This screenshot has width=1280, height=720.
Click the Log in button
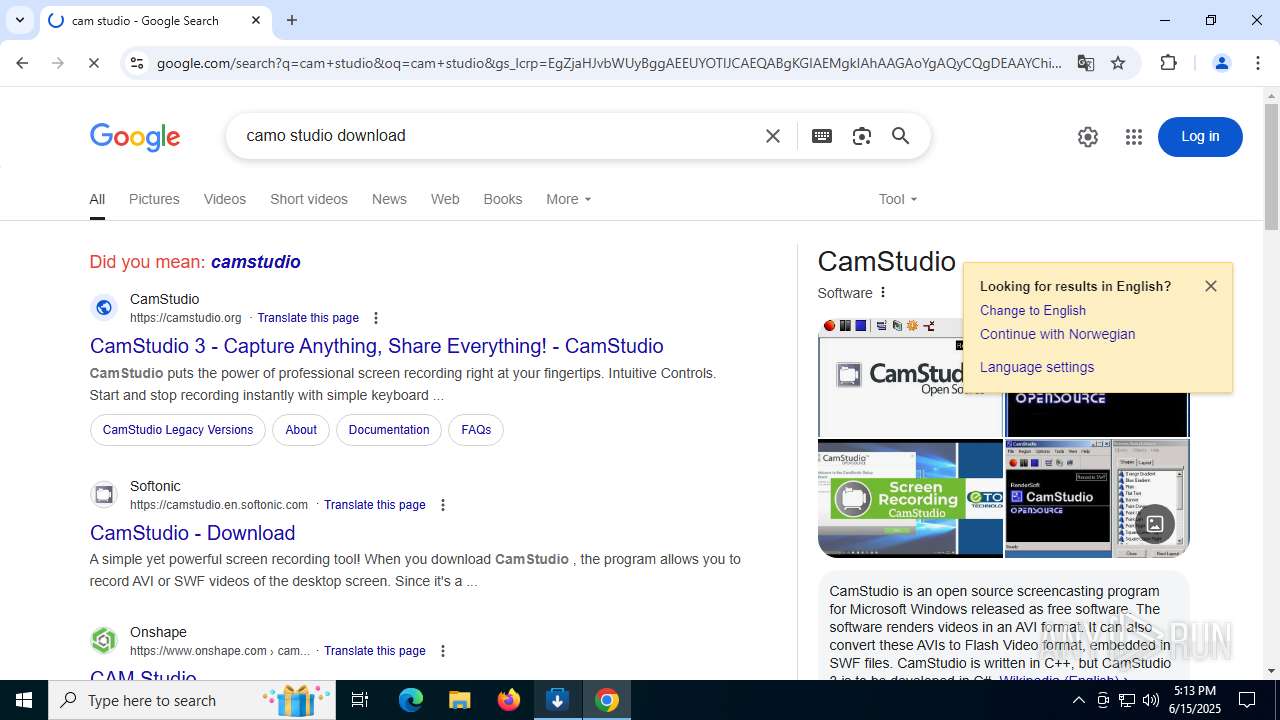coord(1200,137)
